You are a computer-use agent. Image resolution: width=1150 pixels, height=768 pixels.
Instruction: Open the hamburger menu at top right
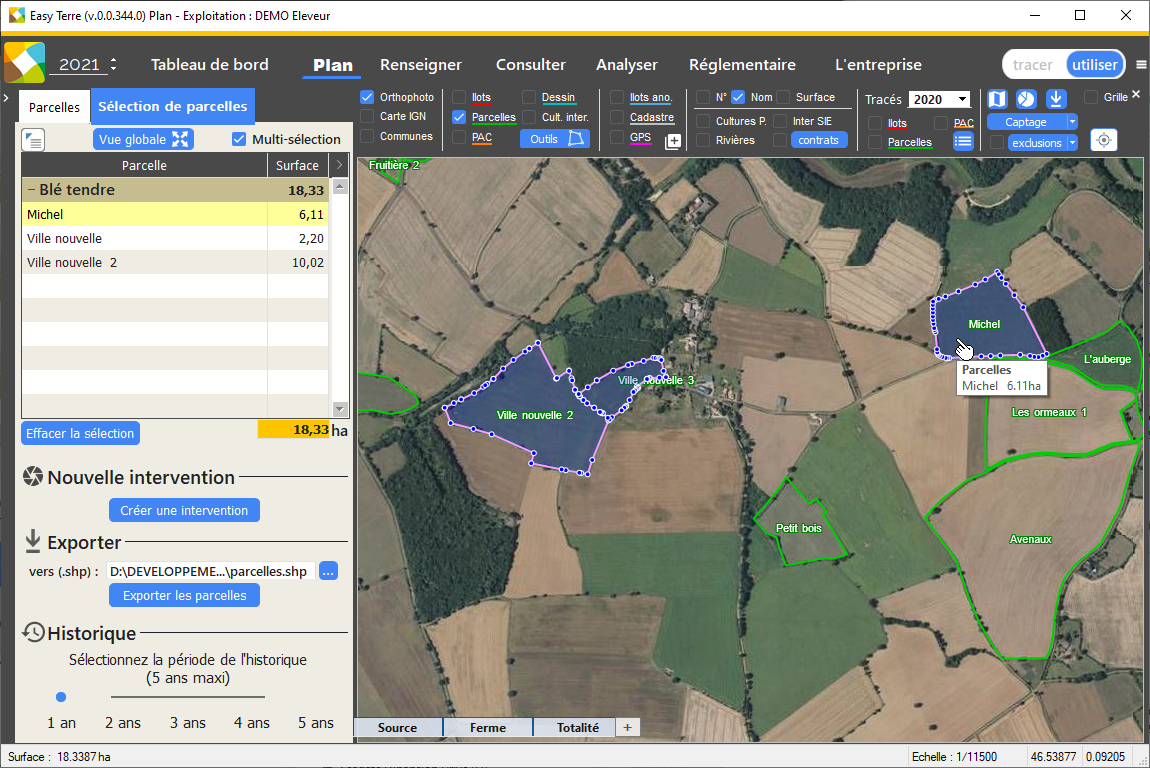[1141, 65]
